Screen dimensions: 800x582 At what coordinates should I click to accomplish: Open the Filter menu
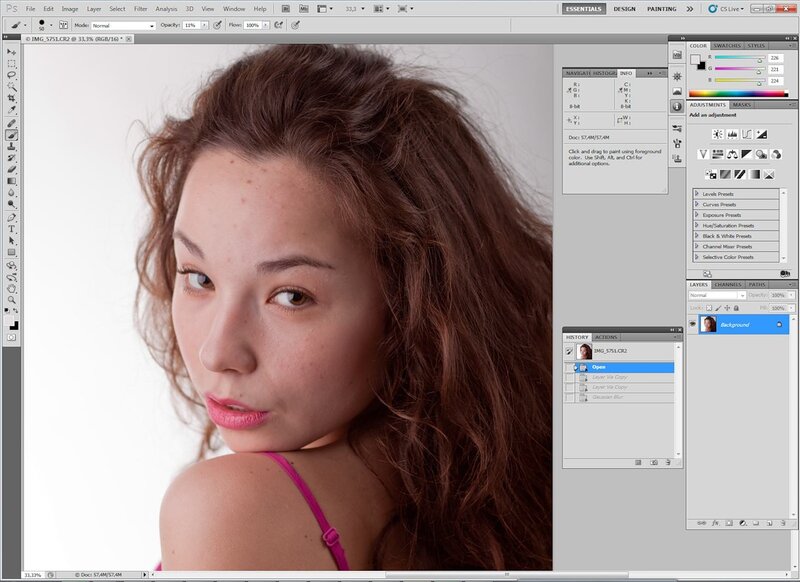[x=140, y=9]
